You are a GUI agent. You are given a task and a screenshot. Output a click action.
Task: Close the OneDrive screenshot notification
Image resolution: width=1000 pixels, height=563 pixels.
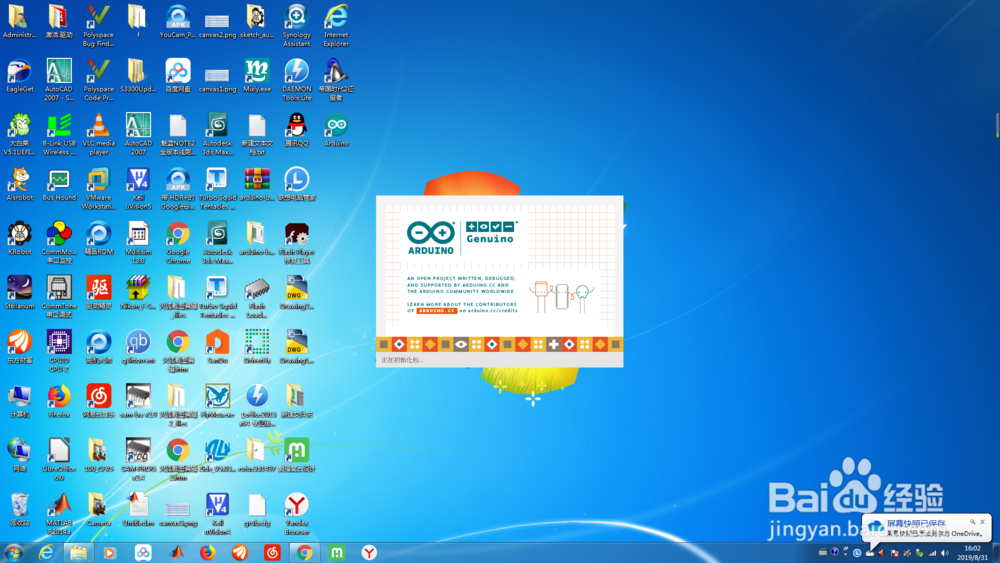point(982,522)
